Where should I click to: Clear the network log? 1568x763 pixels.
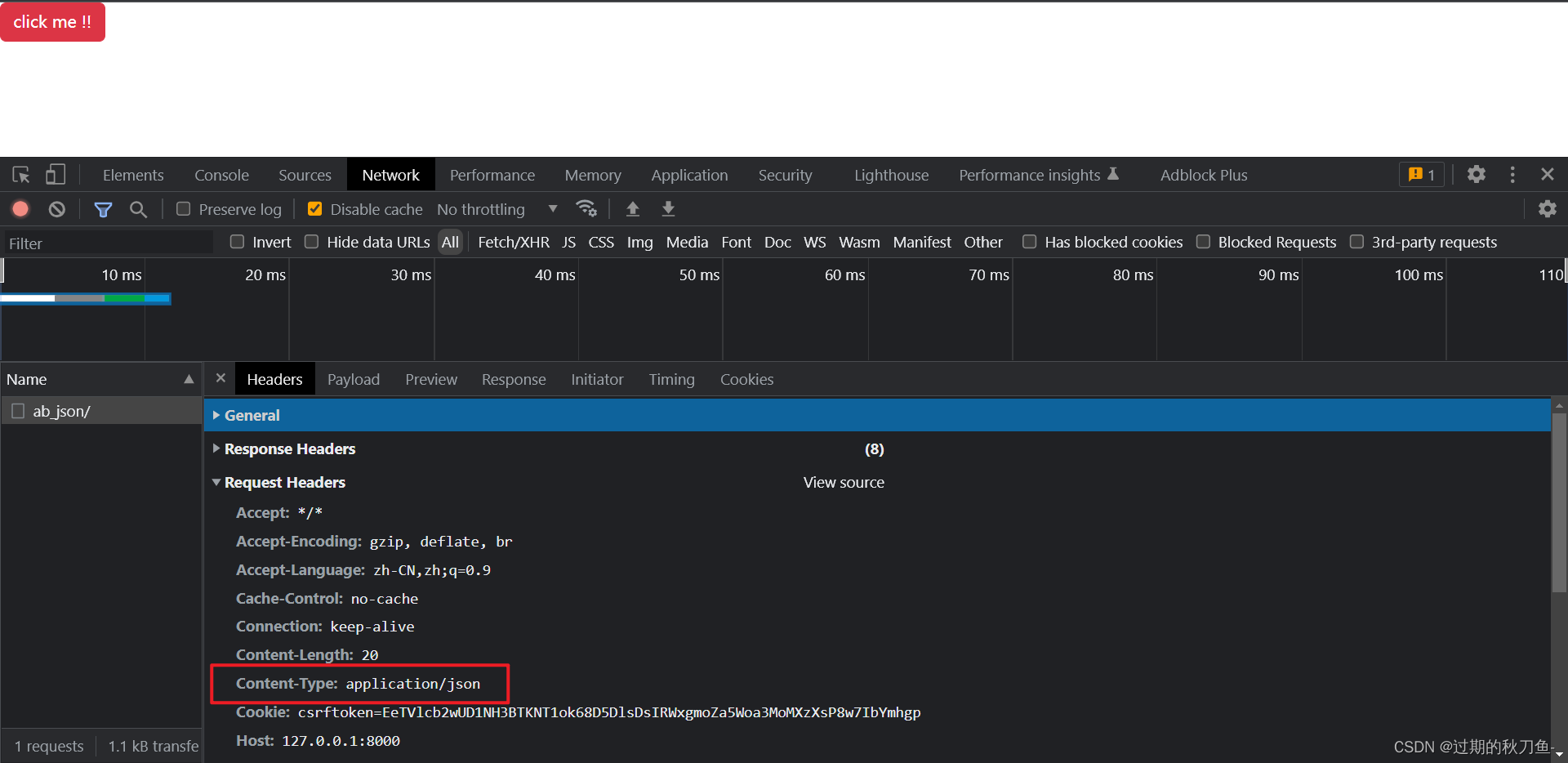pyautogui.click(x=56, y=209)
